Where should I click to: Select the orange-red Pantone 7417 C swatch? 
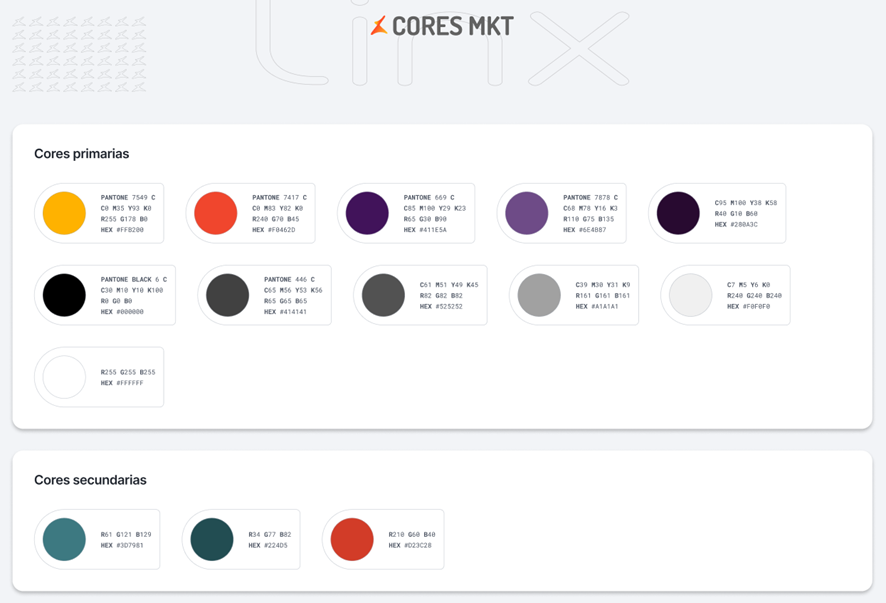pyautogui.click(x=216, y=213)
